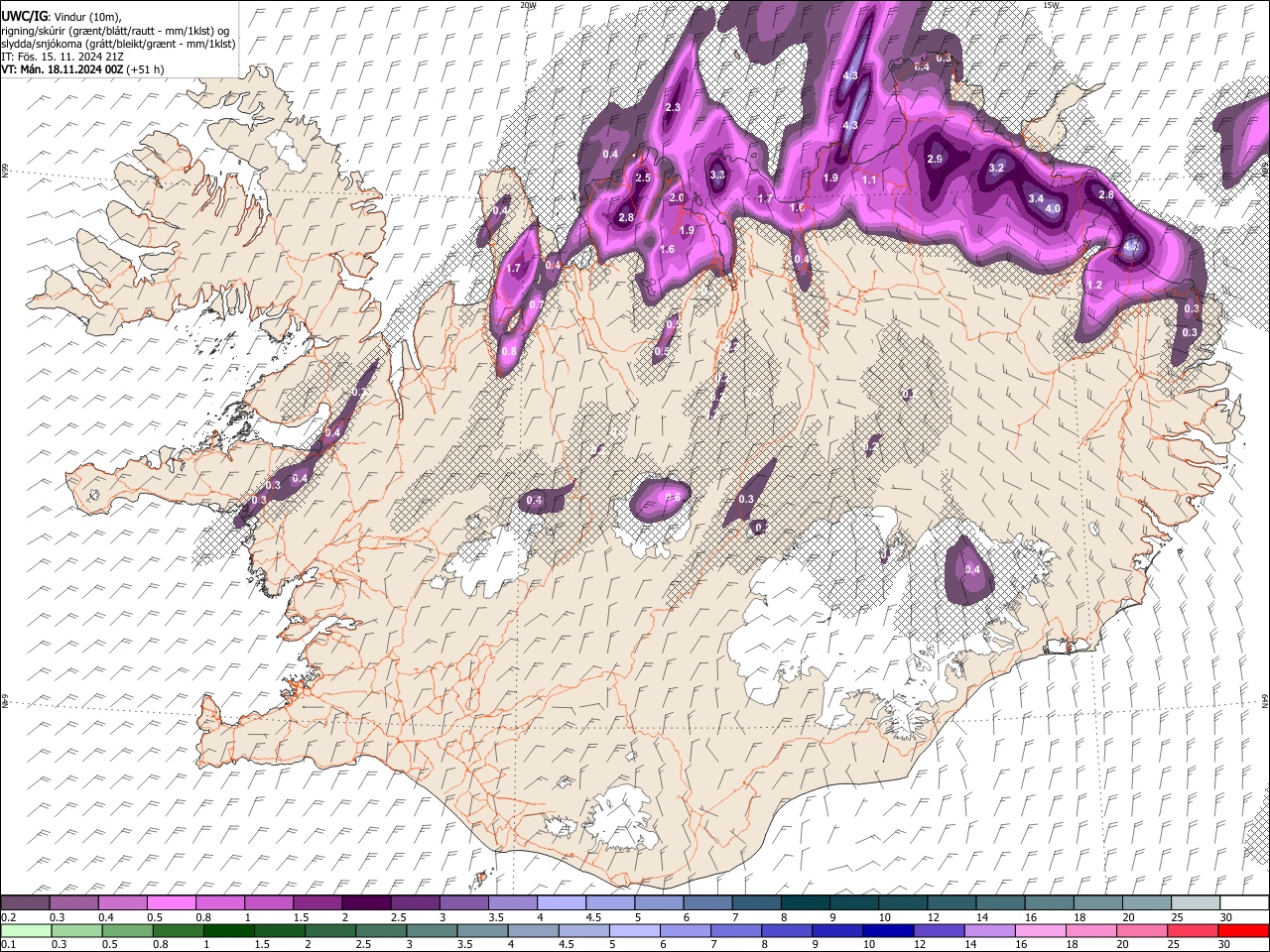Pick the light grey 25 snow legend swatch

(1195, 902)
